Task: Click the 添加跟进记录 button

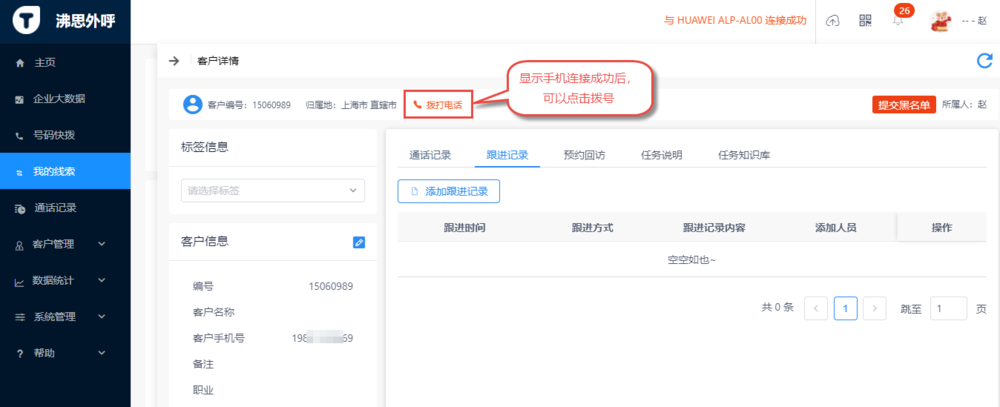Action: (x=448, y=191)
